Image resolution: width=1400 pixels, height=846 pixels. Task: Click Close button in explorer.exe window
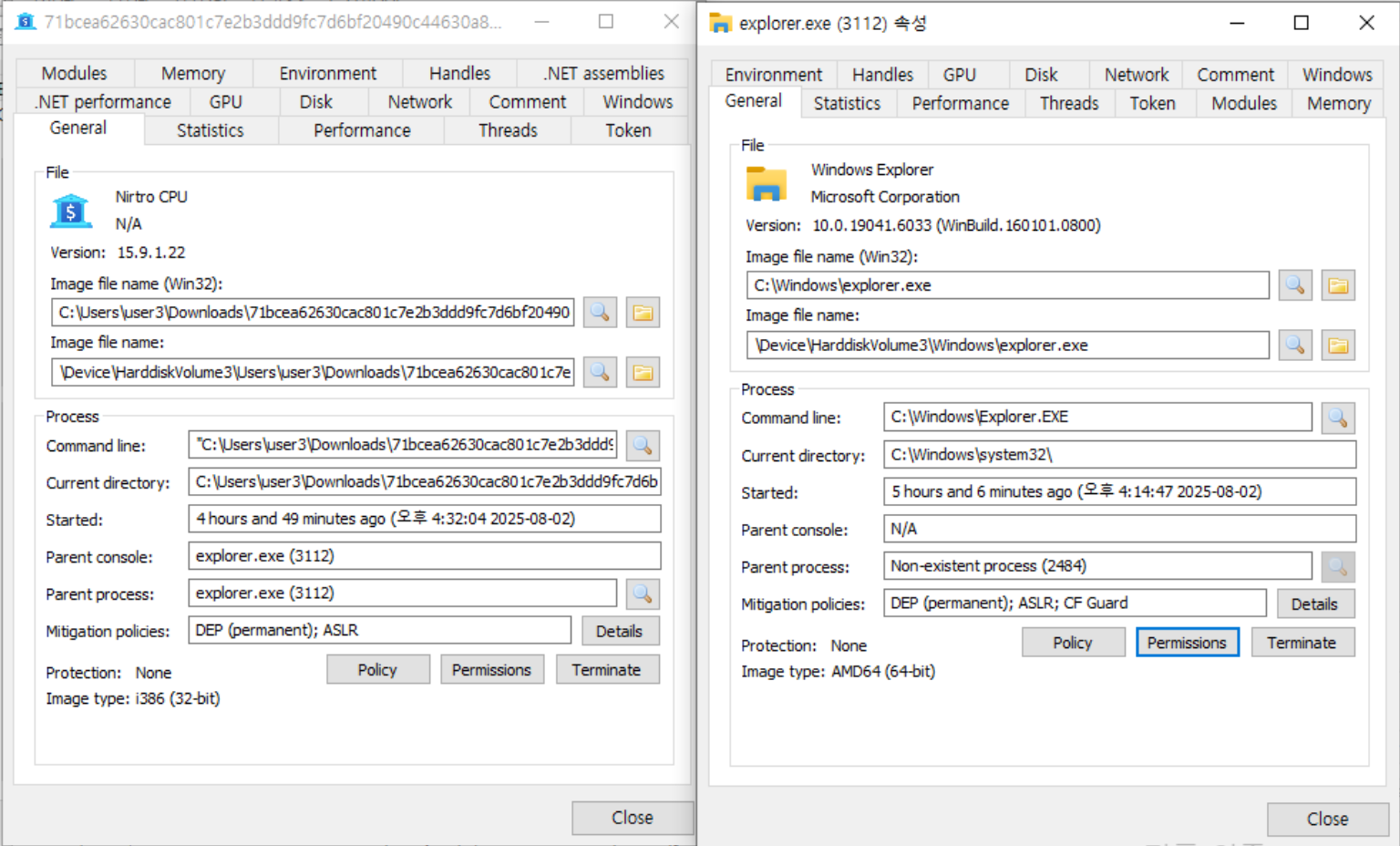point(1328,820)
